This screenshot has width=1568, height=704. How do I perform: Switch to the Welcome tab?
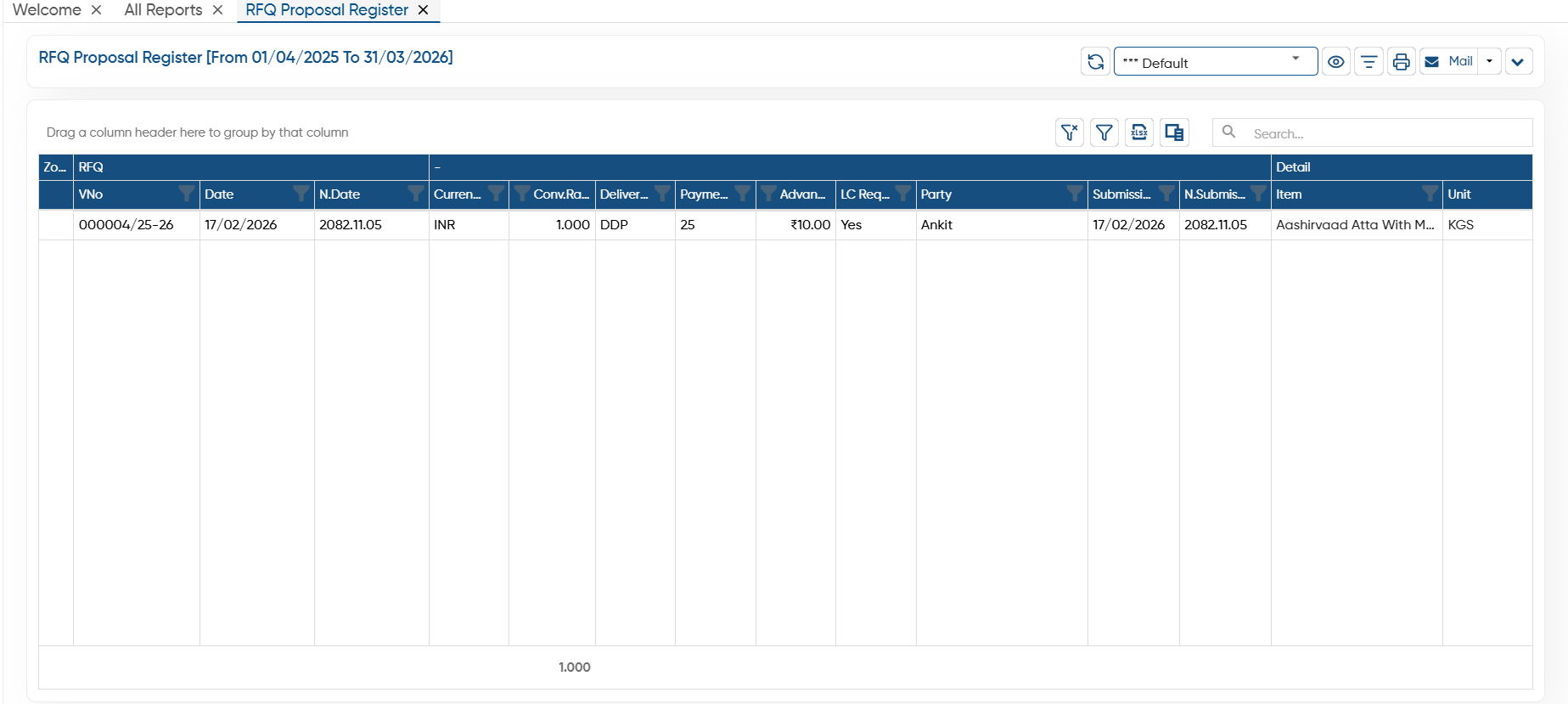click(47, 10)
